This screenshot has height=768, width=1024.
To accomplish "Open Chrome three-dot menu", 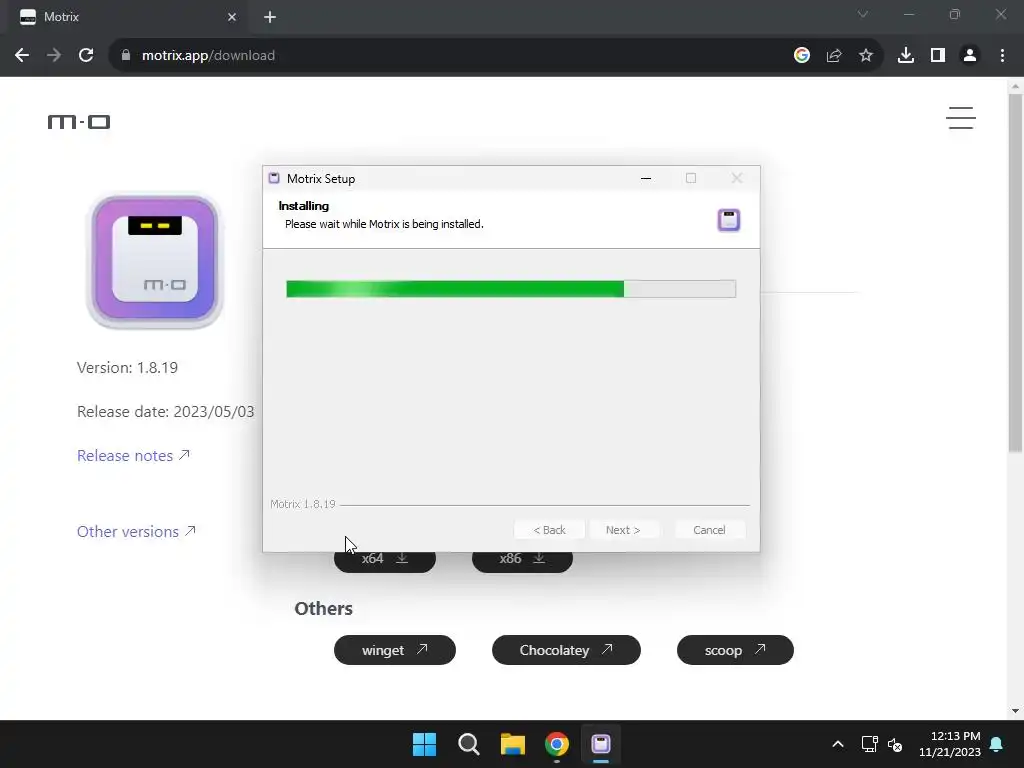I will click(x=1002, y=56).
